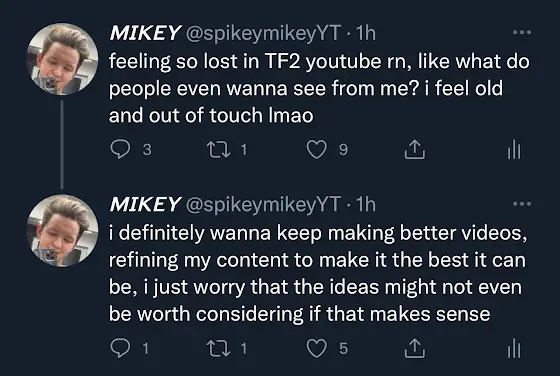This screenshot has height=376, width=560.
Task: Retweet the first tweet about feeling lost
Action: click(x=219, y=149)
